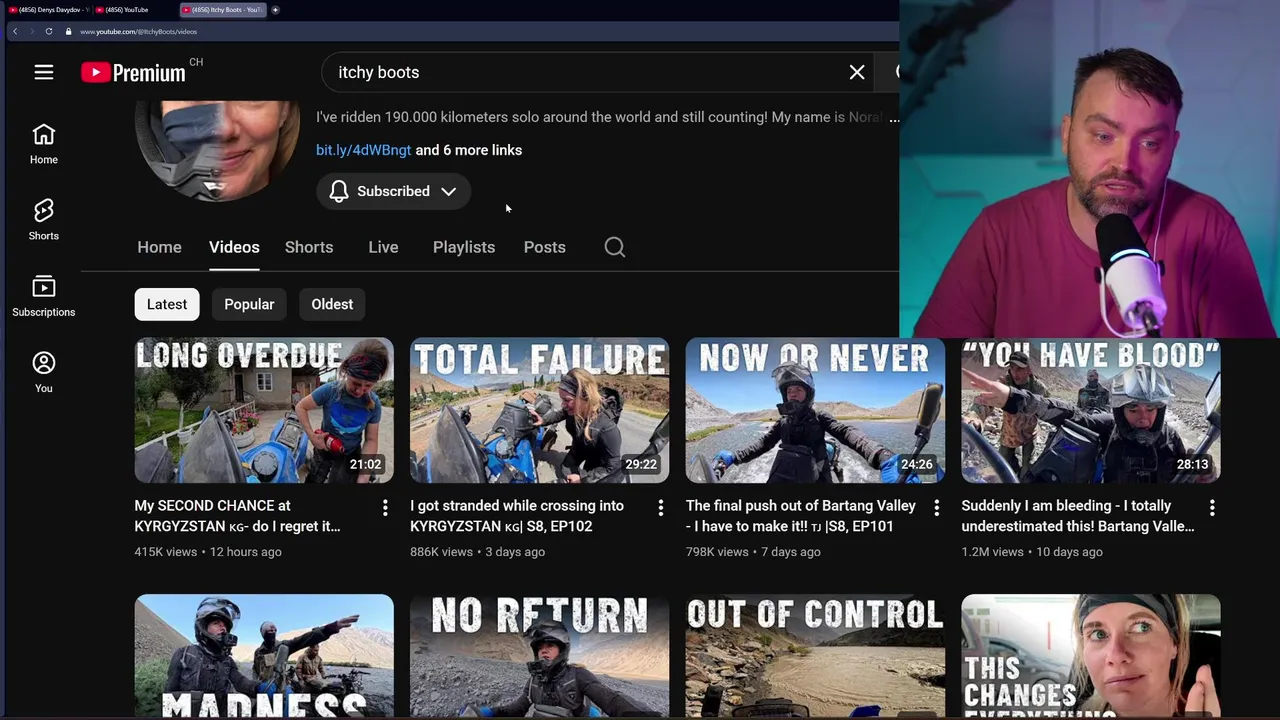This screenshot has height=720, width=1280.
Task: Open the Playlists tab
Action: coord(464,247)
